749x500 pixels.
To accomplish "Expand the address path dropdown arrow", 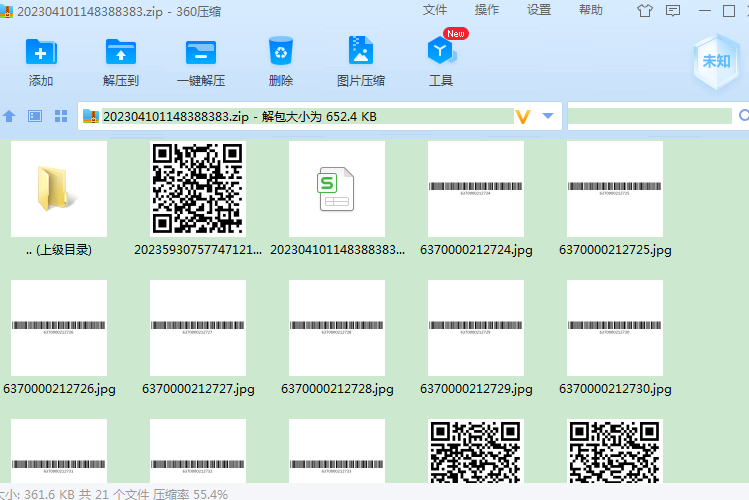I will click(x=547, y=116).
